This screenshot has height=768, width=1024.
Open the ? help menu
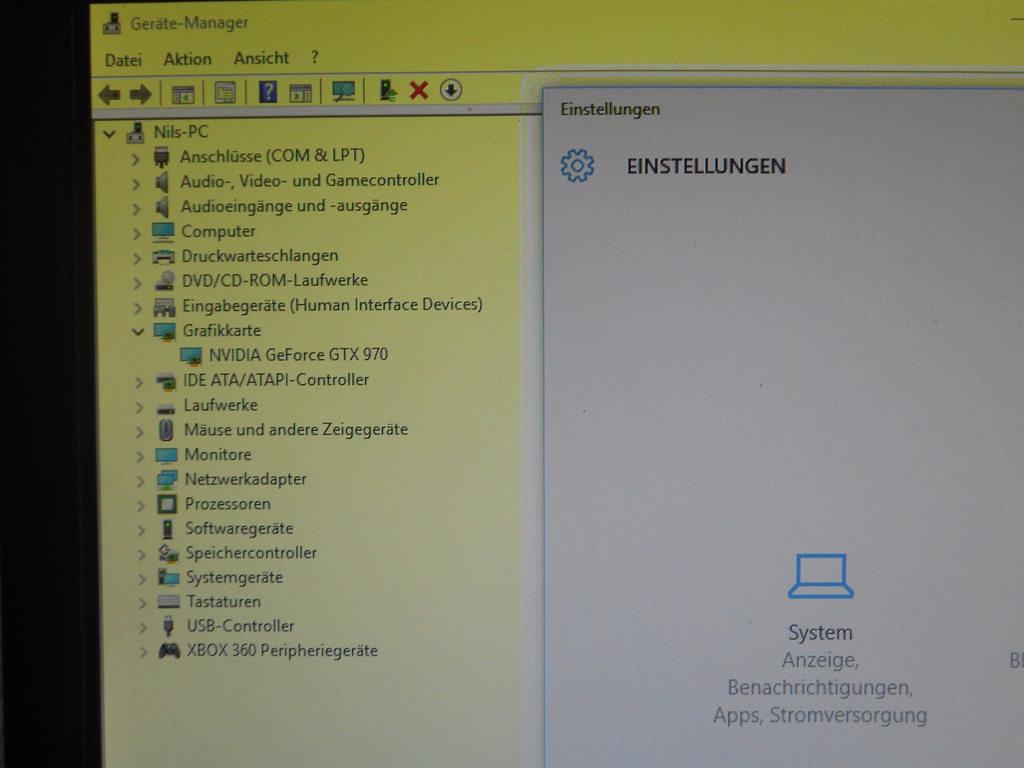(x=315, y=57)
